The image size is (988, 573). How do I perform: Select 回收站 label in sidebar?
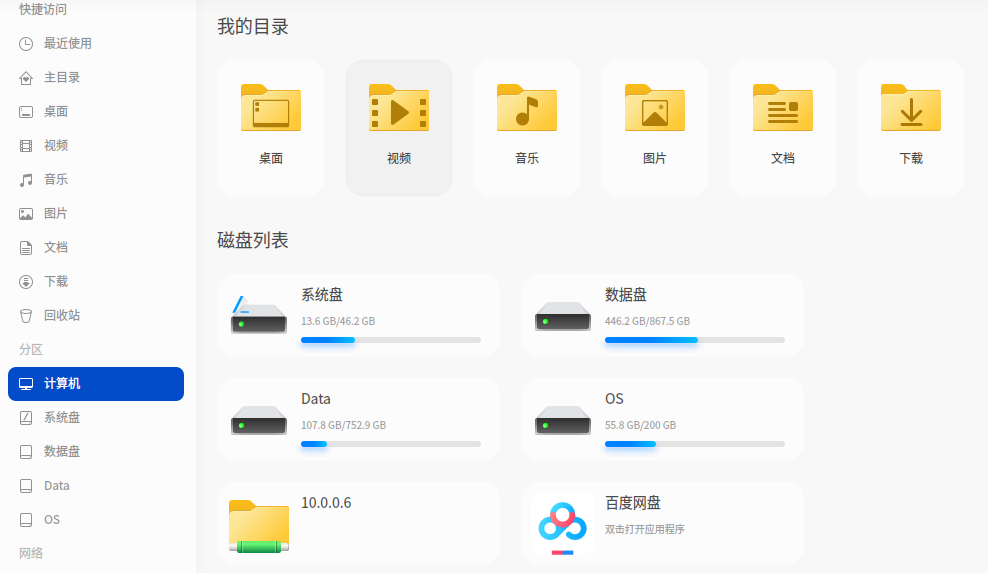coord(62,316)
